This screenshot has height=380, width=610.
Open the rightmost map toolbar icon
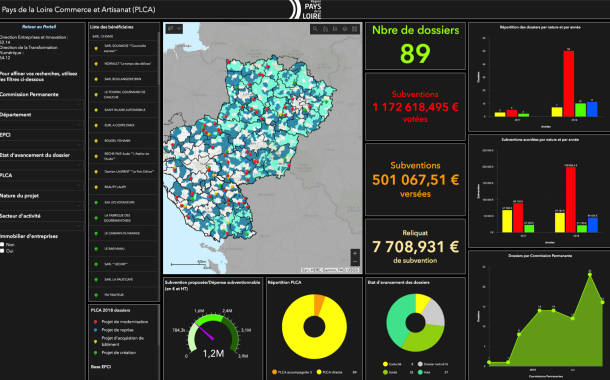[354, 29]
